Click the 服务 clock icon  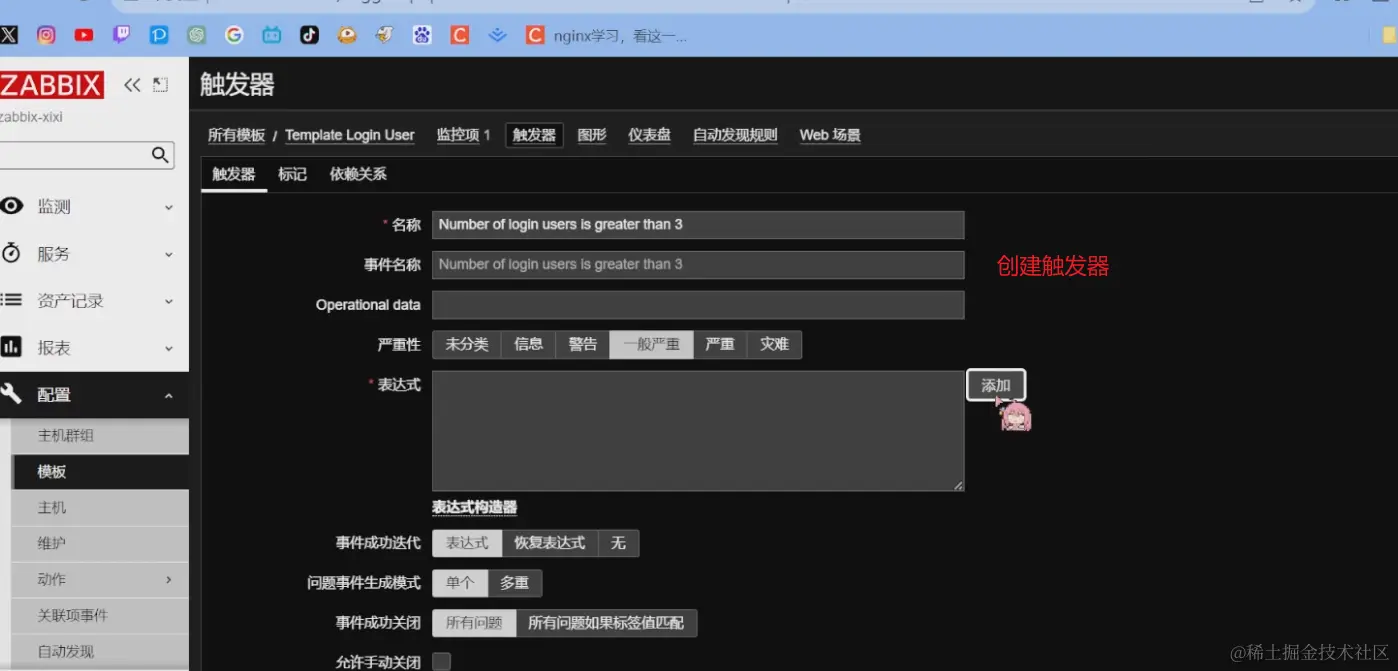tap(11, 253)
